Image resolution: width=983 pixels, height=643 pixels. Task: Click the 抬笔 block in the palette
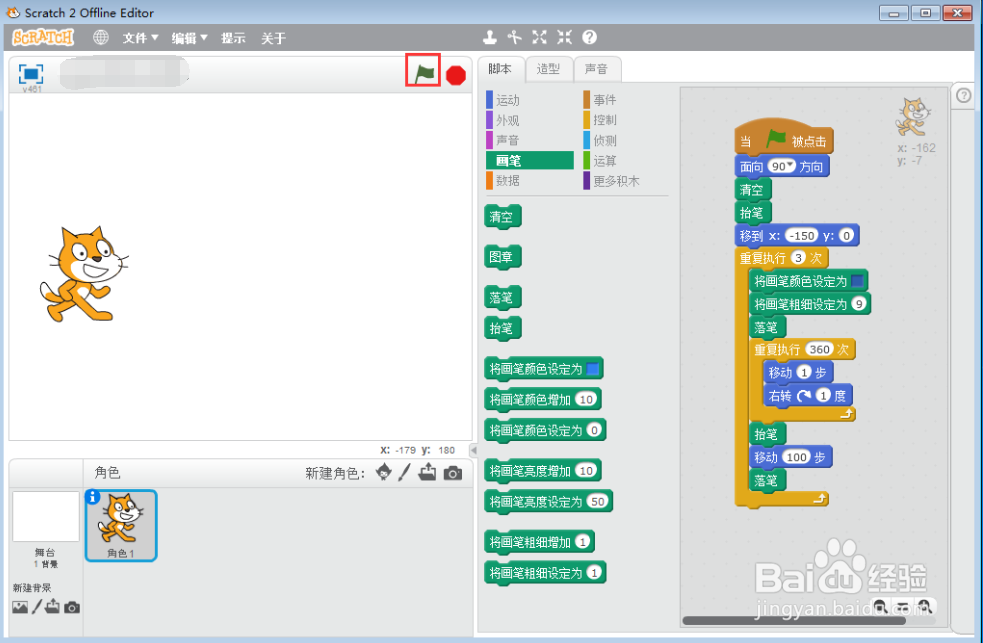click(503, 328)
